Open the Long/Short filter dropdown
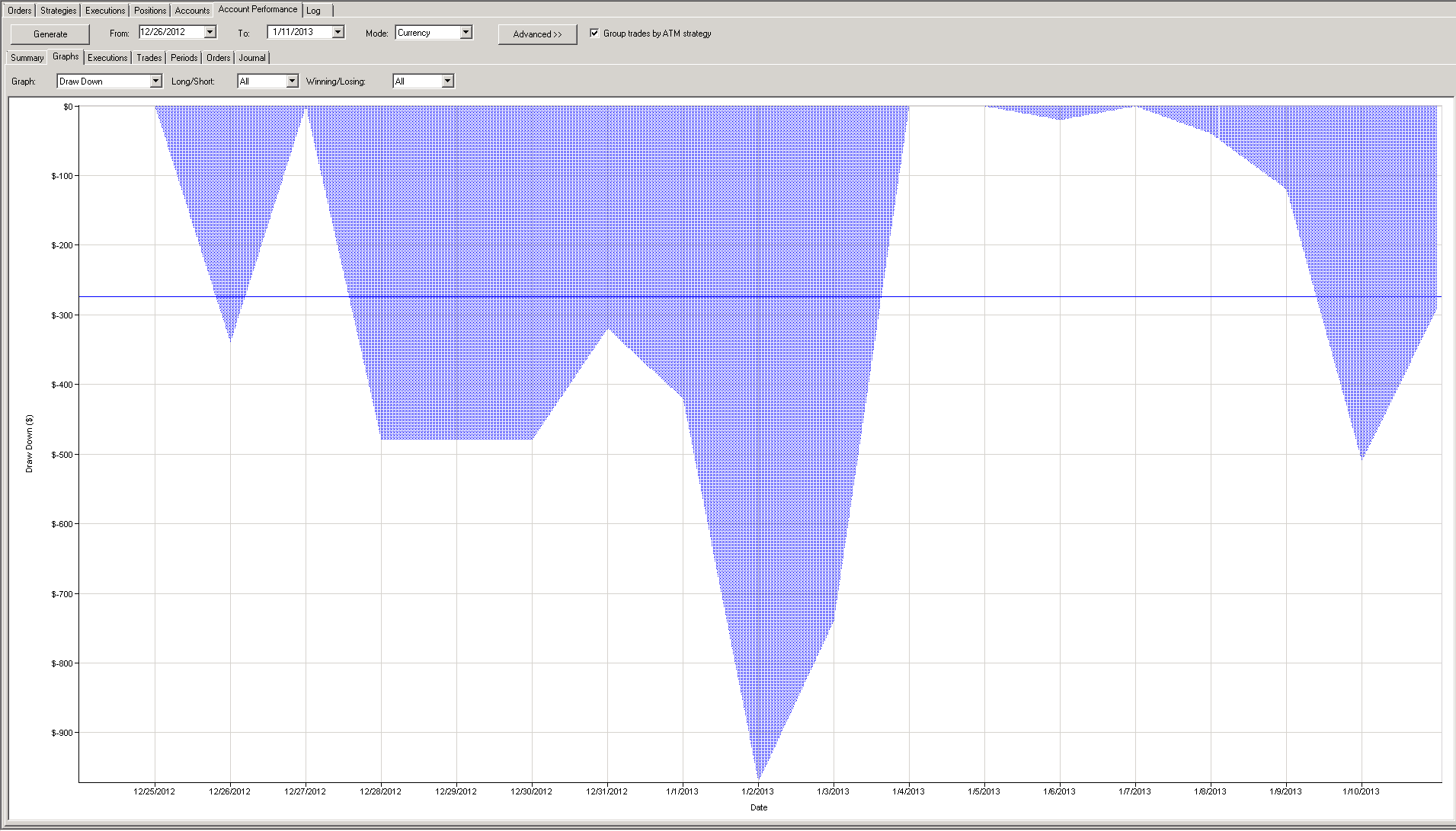The image size is (1456, 831). 267,82
